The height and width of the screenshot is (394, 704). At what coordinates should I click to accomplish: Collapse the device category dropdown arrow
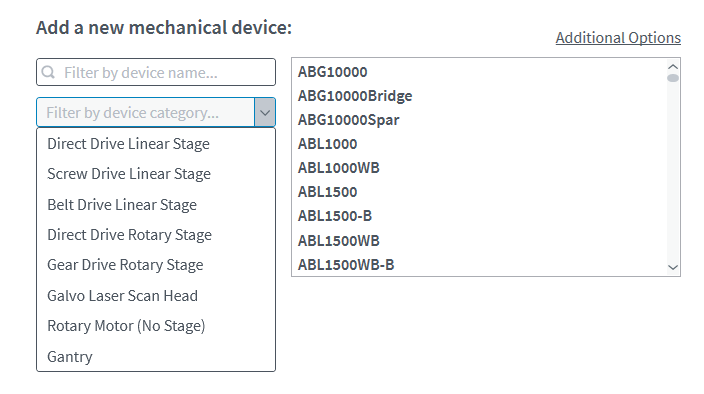(x=265, y=113)
